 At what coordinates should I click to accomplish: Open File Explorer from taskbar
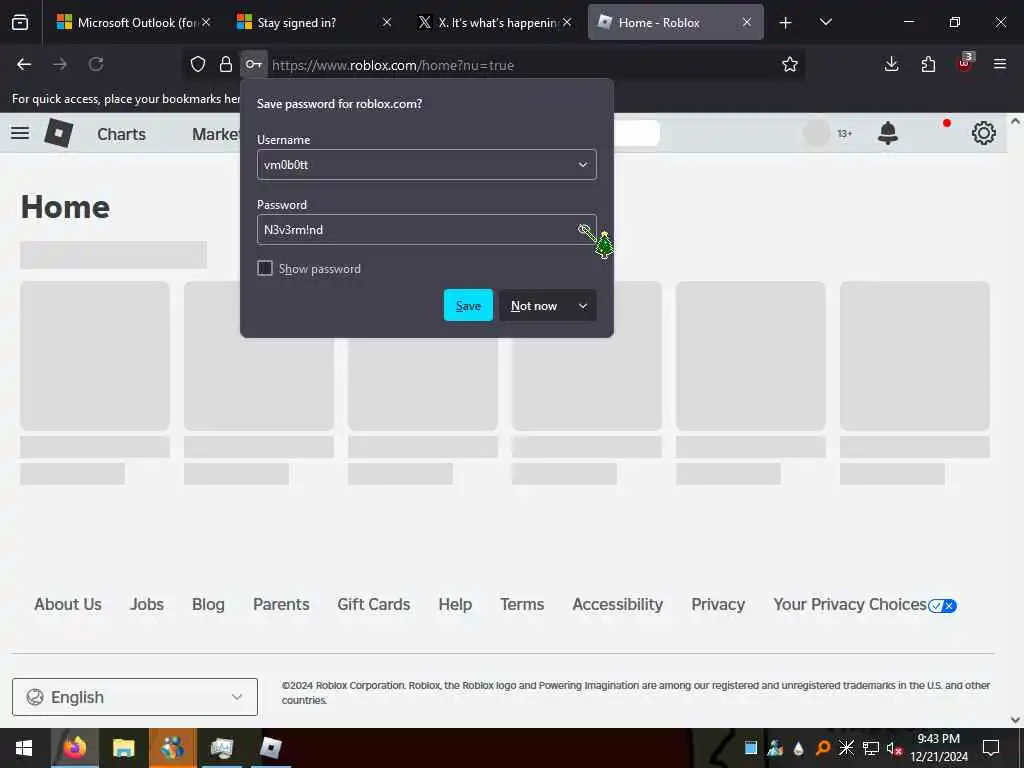(x=123, y=748)
